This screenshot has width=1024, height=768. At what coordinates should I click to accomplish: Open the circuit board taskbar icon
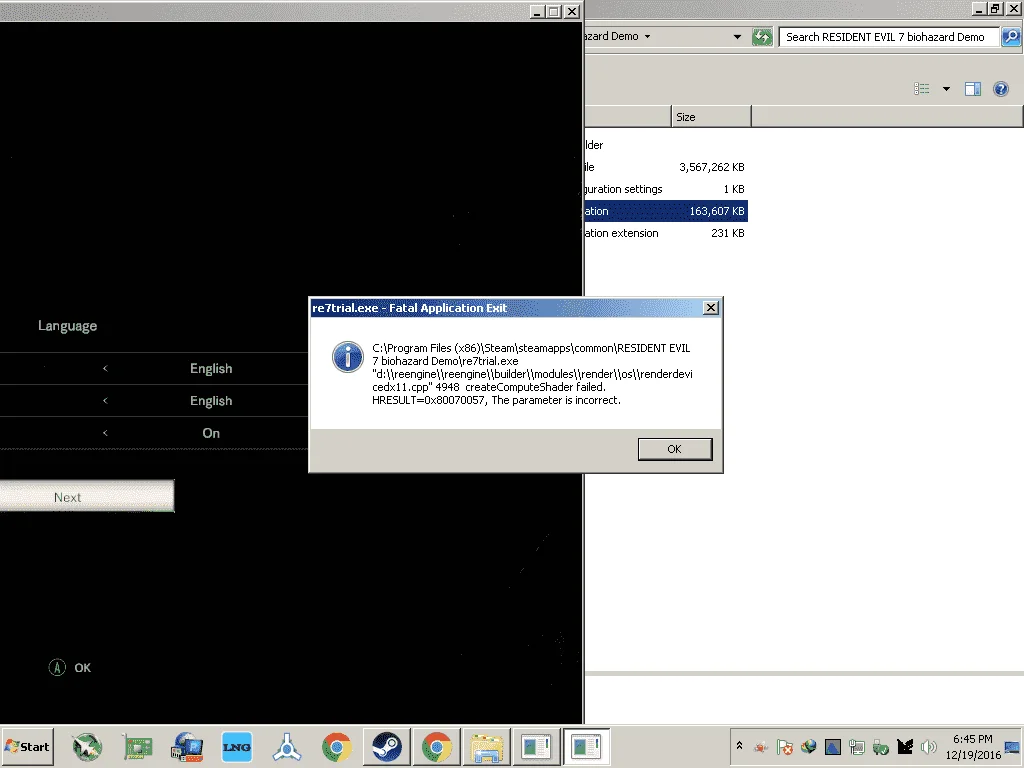click(137, 747)
